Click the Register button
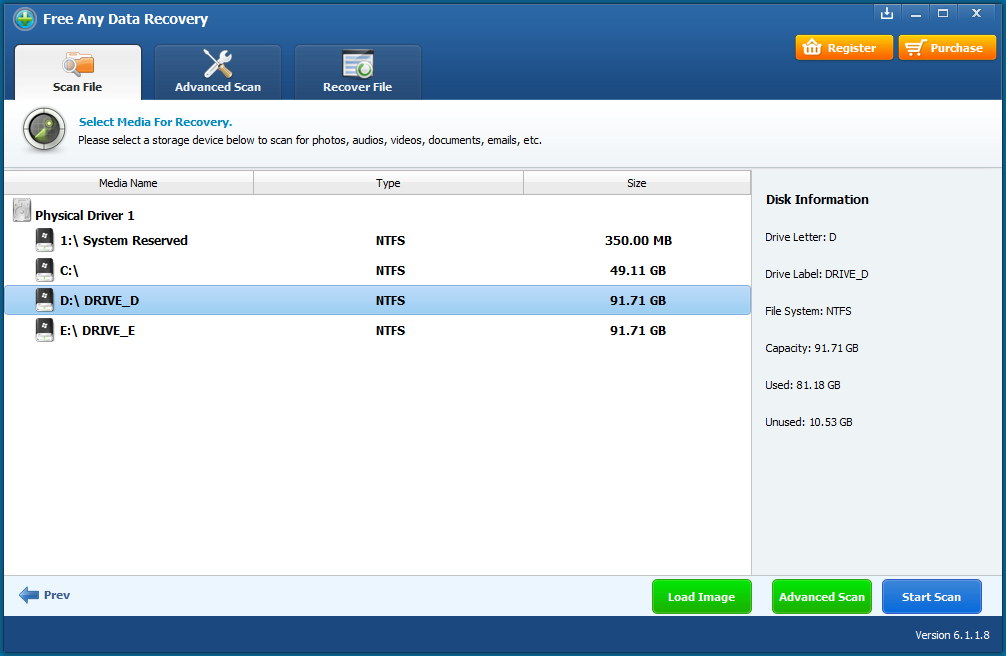The height and width of the screenshot is (656, 1006). 843,47
